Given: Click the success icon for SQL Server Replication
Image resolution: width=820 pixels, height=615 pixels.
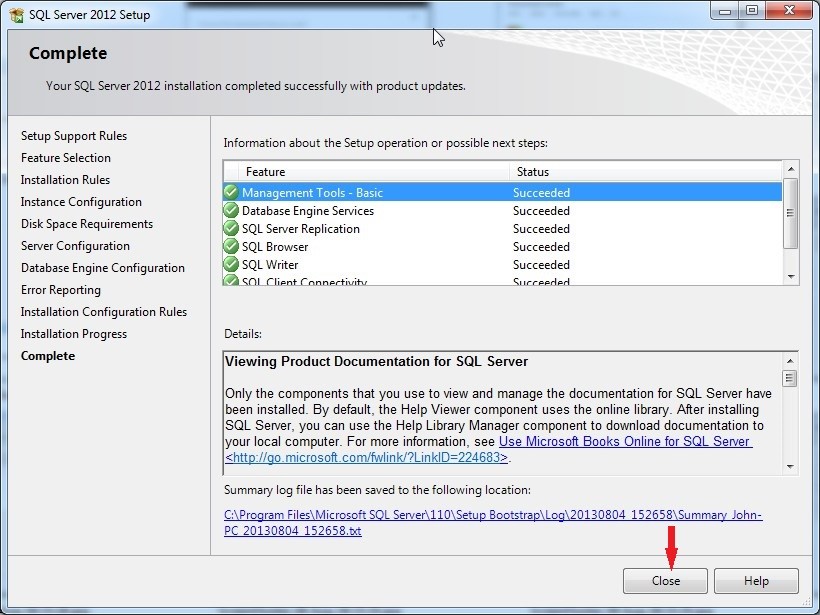Looking at the screenshot, I should (x=231, y=229).
